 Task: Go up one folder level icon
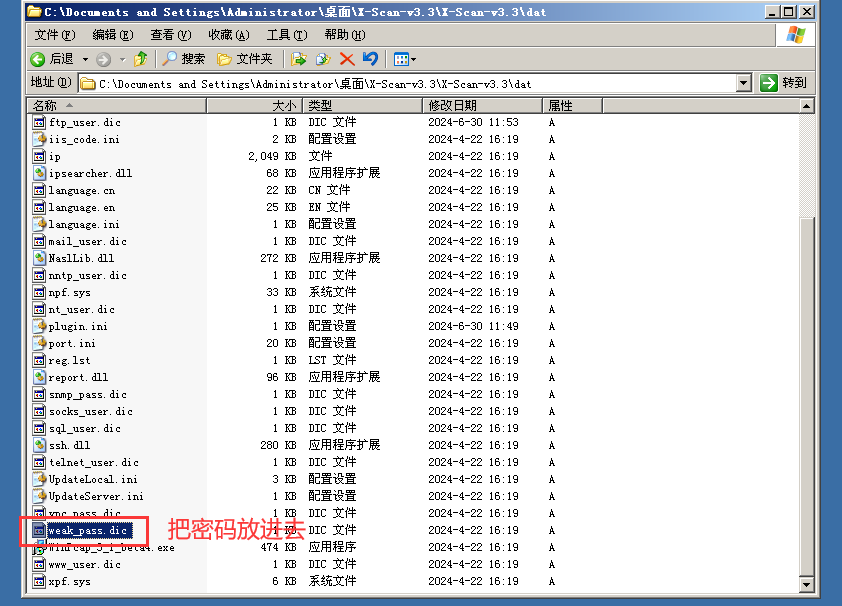tap(141, 59)
